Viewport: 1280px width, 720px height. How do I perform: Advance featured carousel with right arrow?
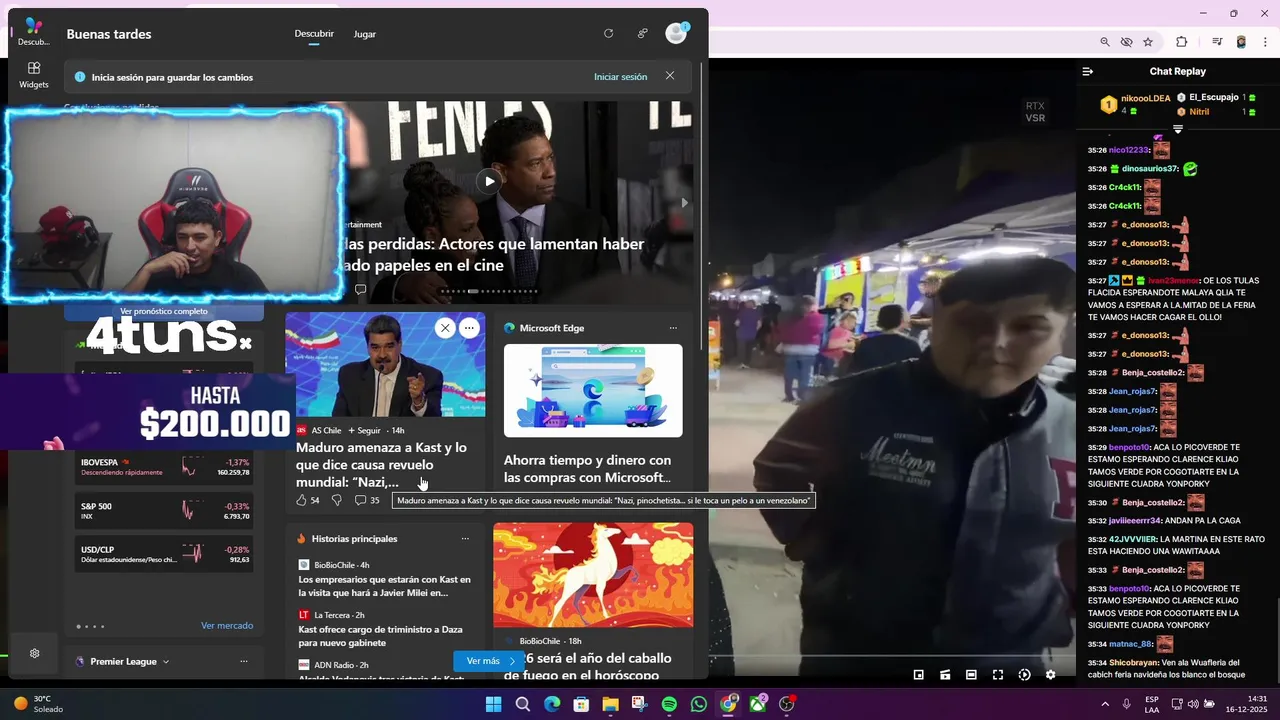[x=685, y=203]
